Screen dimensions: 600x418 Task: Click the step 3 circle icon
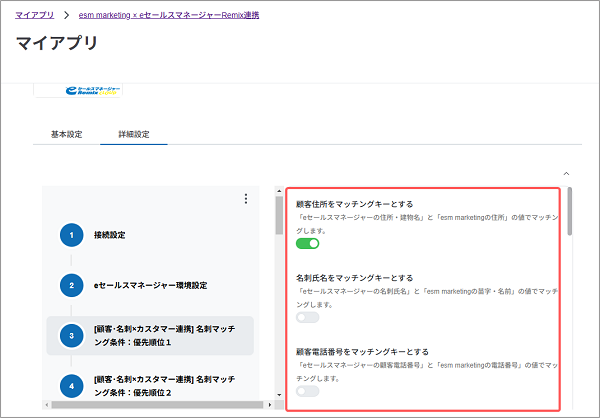pos(71,336)
